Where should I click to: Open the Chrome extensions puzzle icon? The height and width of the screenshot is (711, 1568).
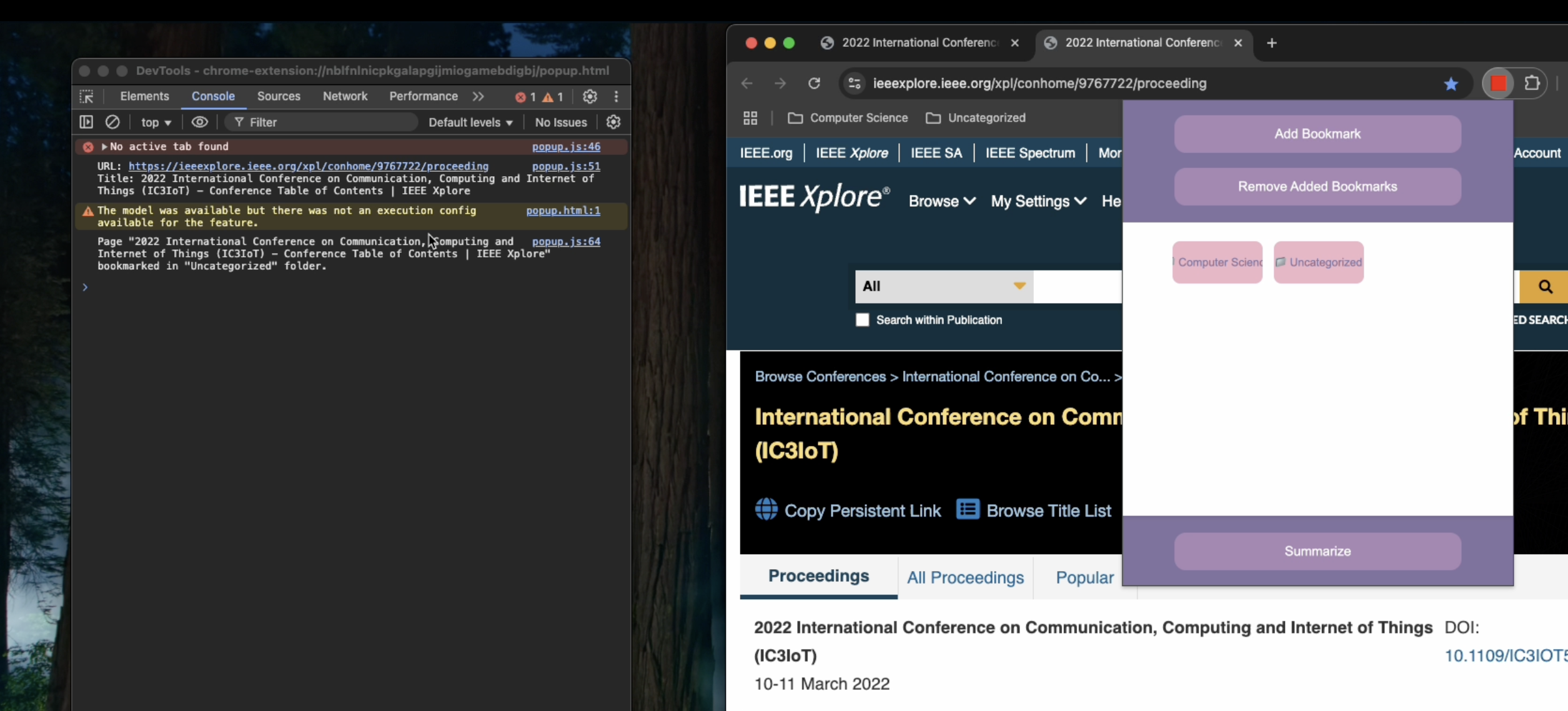pos(1532,83)
